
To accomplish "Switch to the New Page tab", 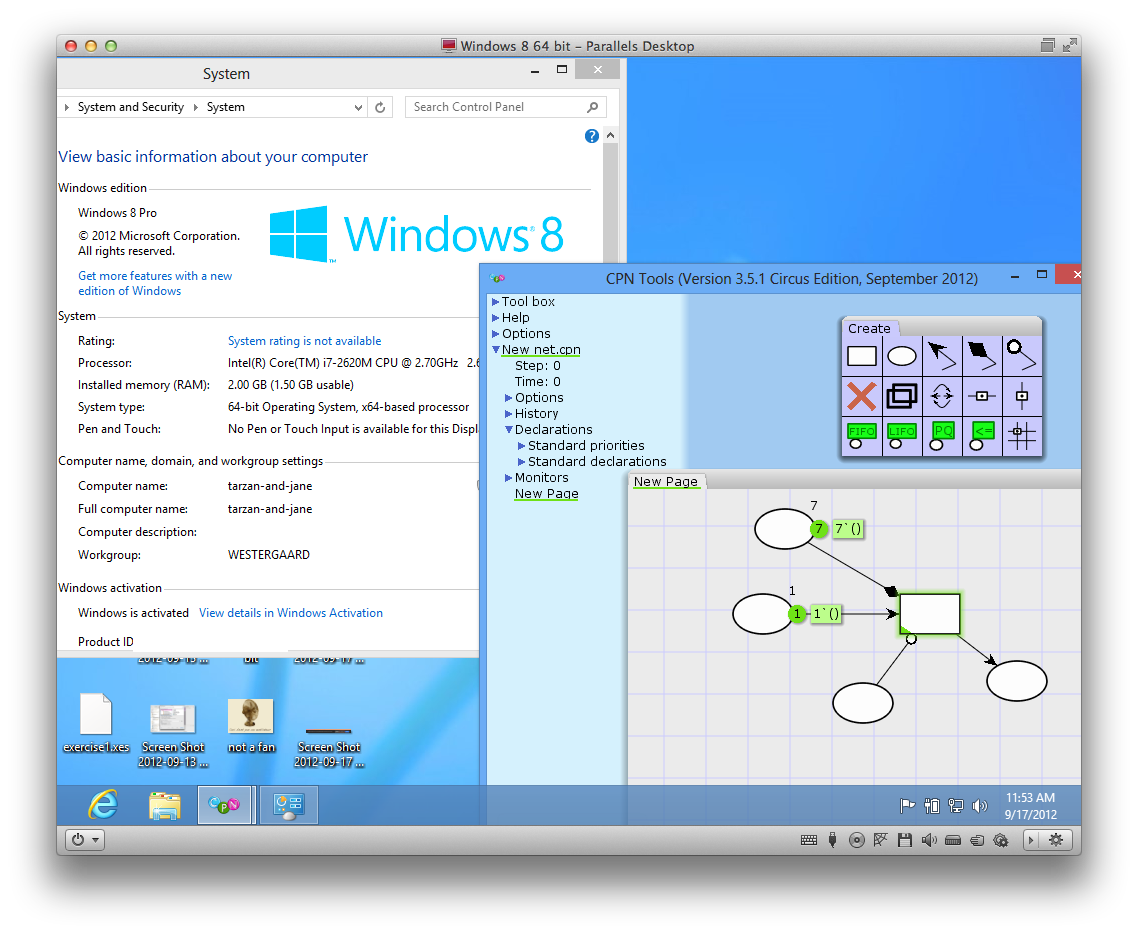I will click(666, 481).
